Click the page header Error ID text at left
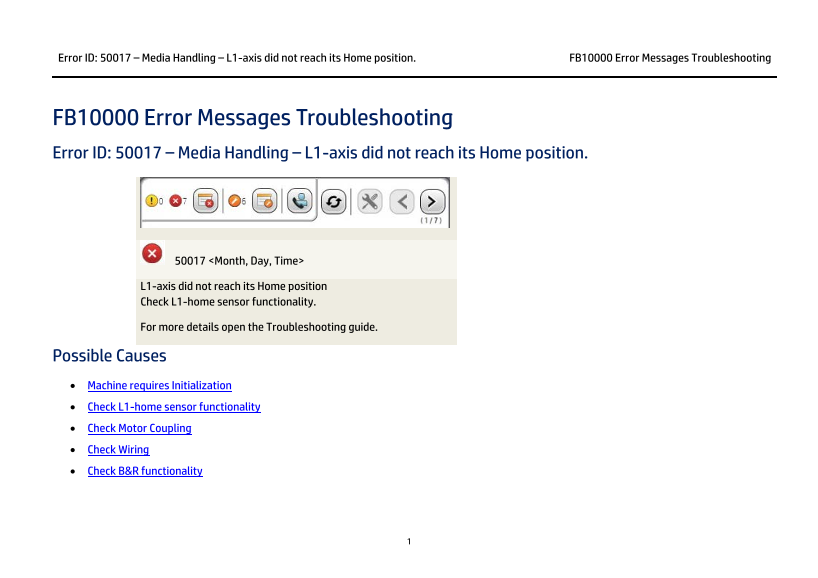This screenshot has height=578, width=818. click(x=237, y=58)
